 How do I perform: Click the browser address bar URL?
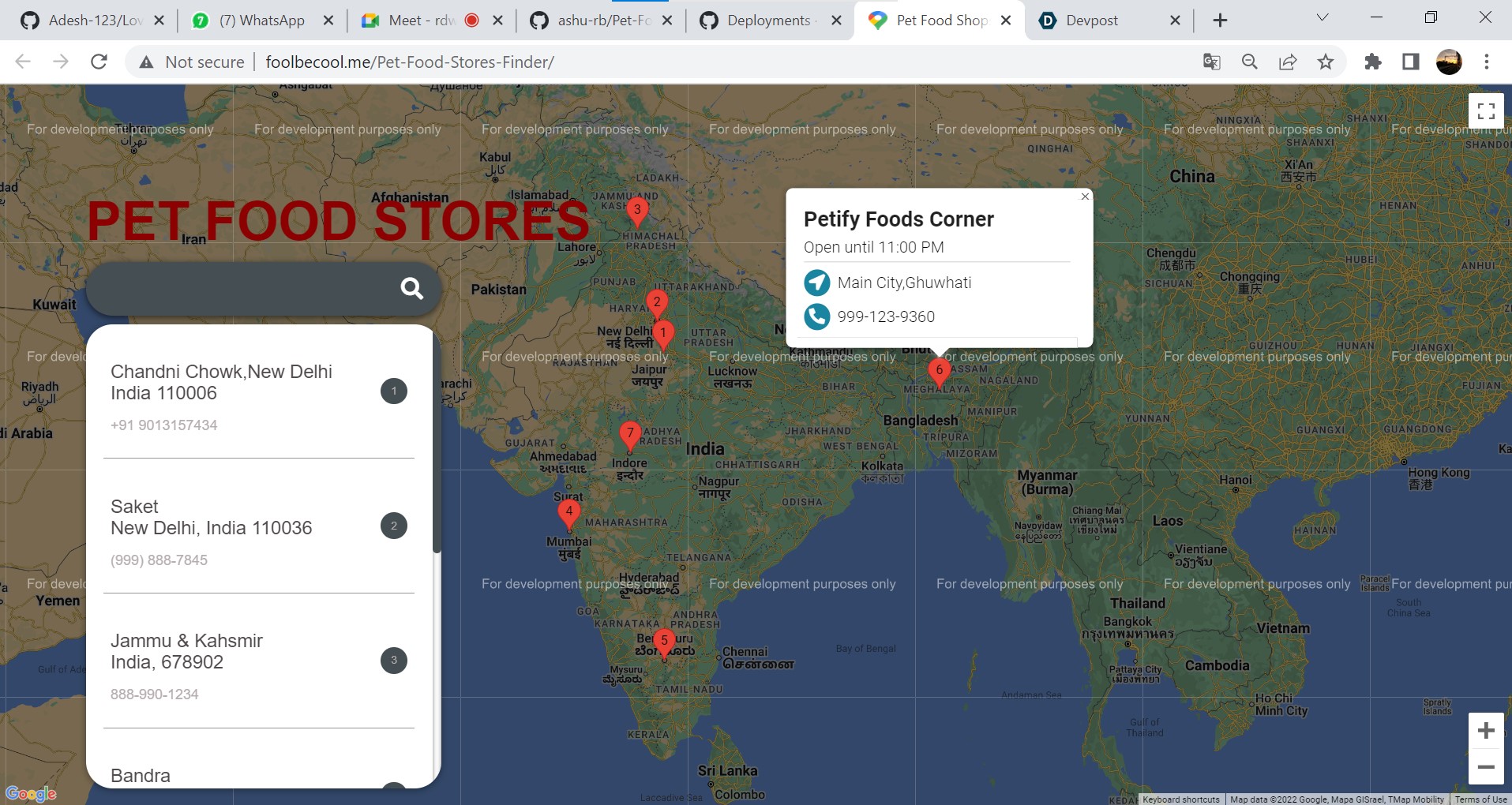(410, 62)
